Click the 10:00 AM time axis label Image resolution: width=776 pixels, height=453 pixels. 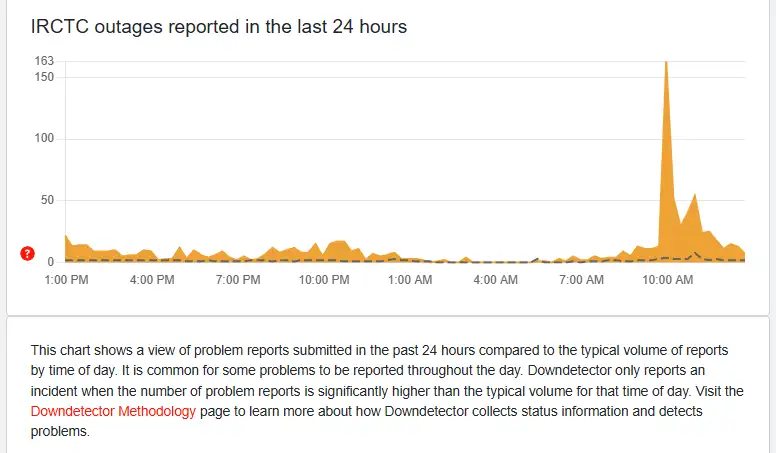(x=667, y=280)
